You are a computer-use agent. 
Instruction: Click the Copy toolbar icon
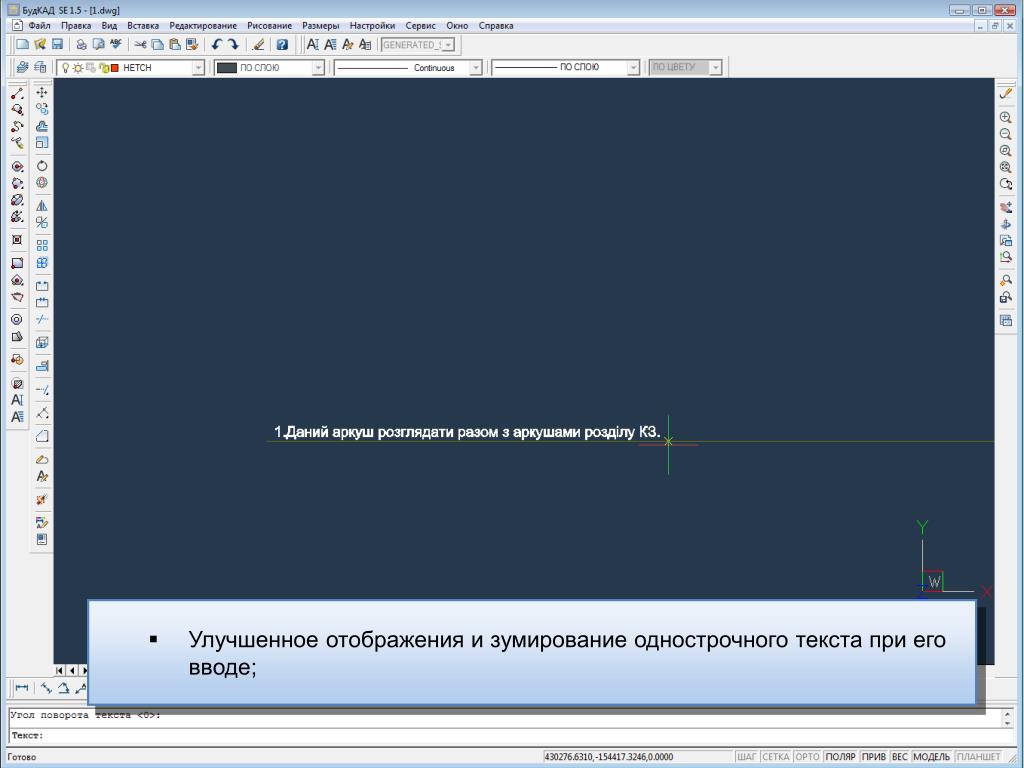(157, 44)
